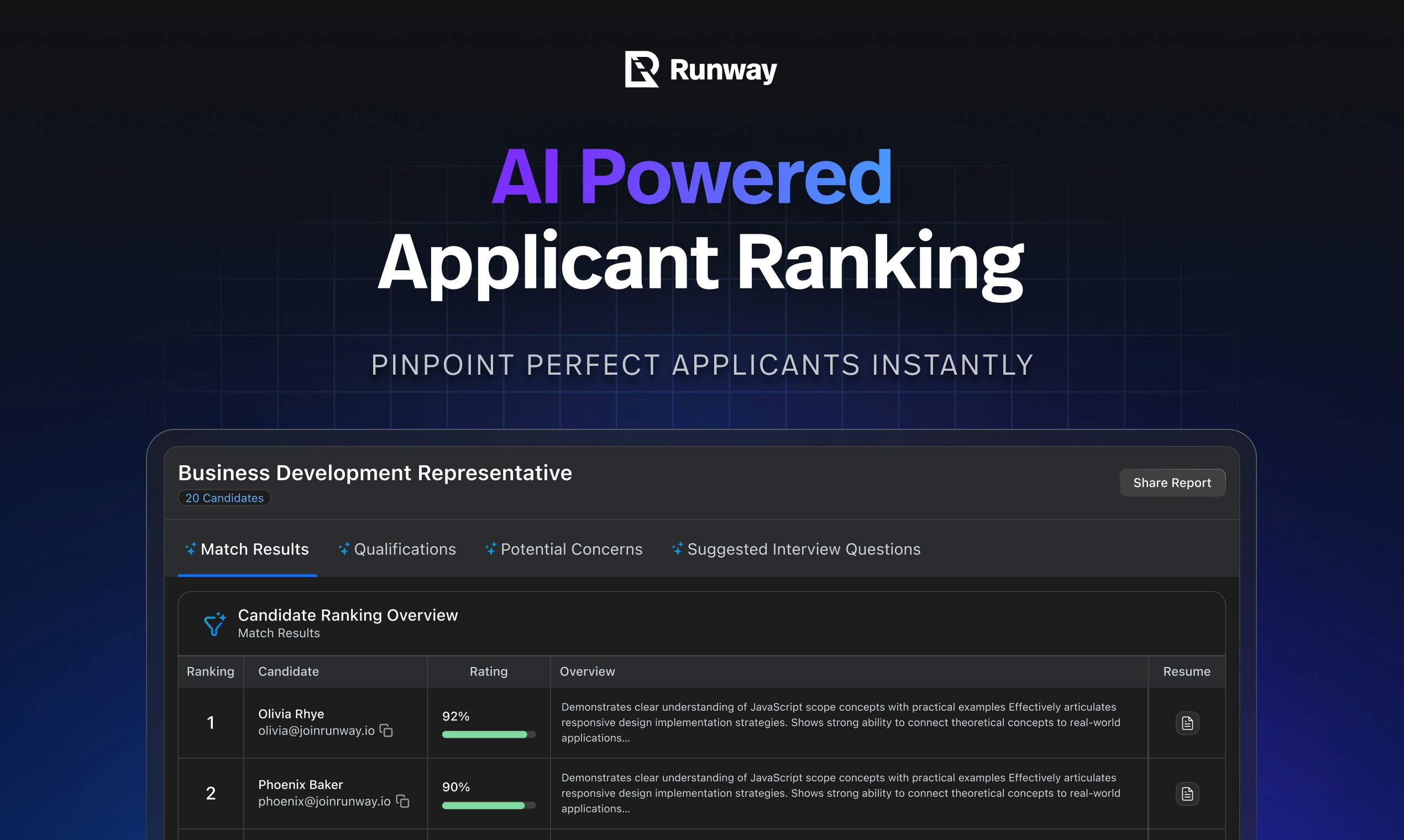This screenshot has height=840, width=1404.
Task: Open the Potential Concerns tab
Action: click(x=571, y=549)
